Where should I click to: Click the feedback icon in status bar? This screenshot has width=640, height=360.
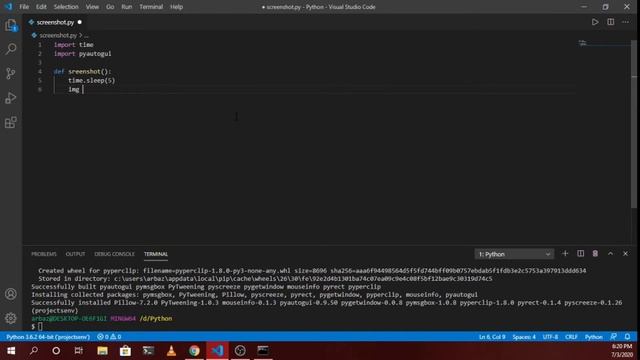coord(613,337)
